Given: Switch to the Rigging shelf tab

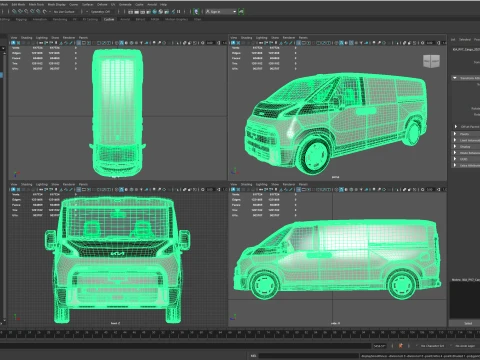Looking at the screenshot, I should click(21, 19).
